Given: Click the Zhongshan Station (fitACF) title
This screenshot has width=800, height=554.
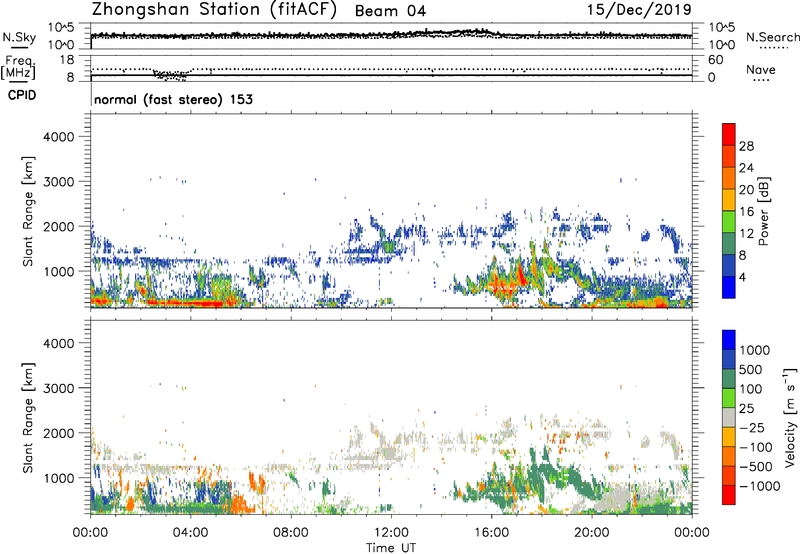Looking at the screenshot, I should (x=214, y=10).
